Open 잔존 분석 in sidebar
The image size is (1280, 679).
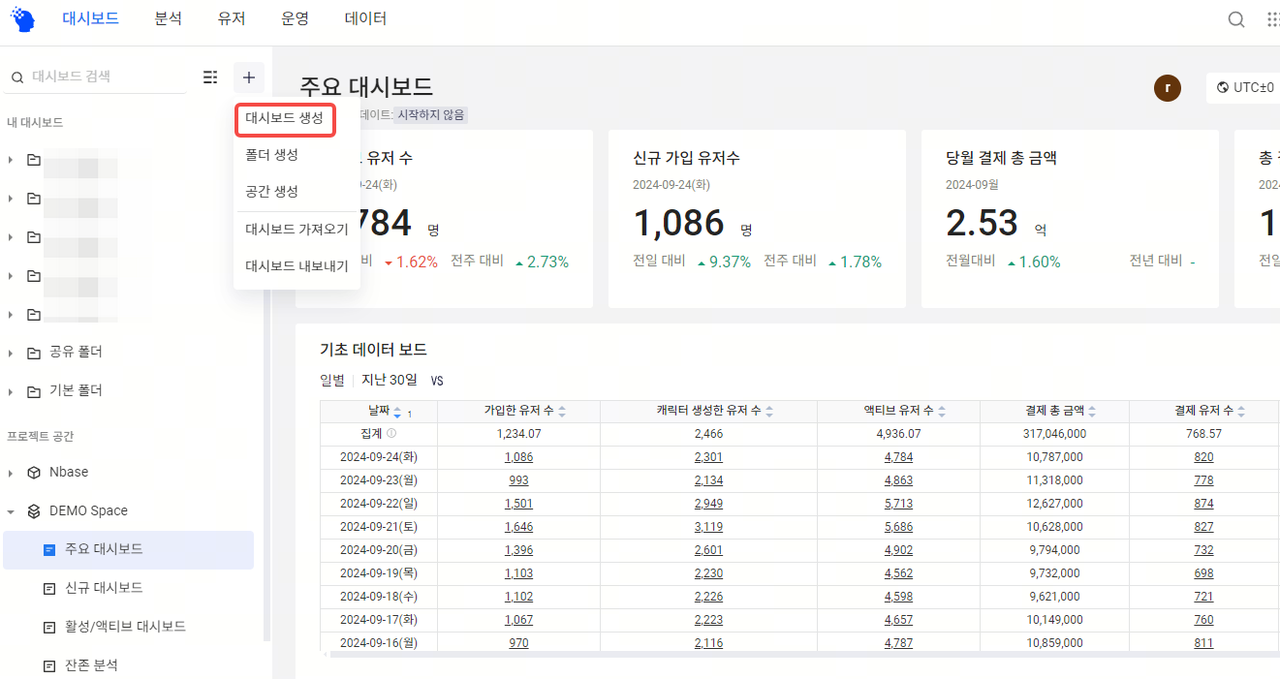(91, 665)
